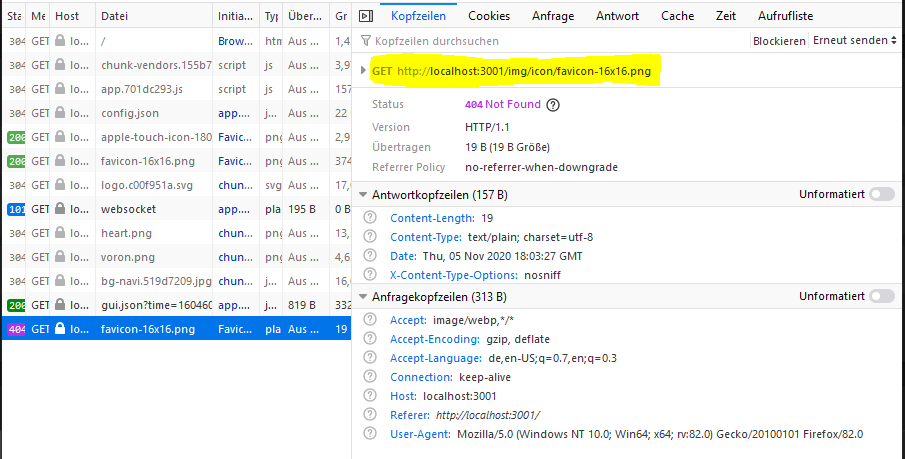Click the no-referrer-when-downgrade policy value

(x=541, y=167)
